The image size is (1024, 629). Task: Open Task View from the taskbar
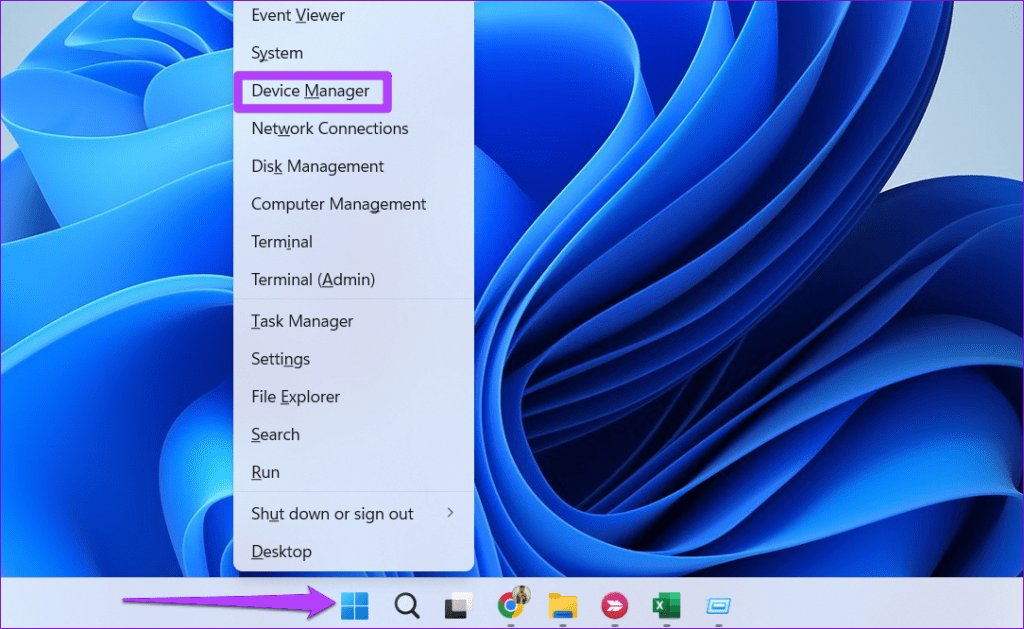click(x=458, y=605)
